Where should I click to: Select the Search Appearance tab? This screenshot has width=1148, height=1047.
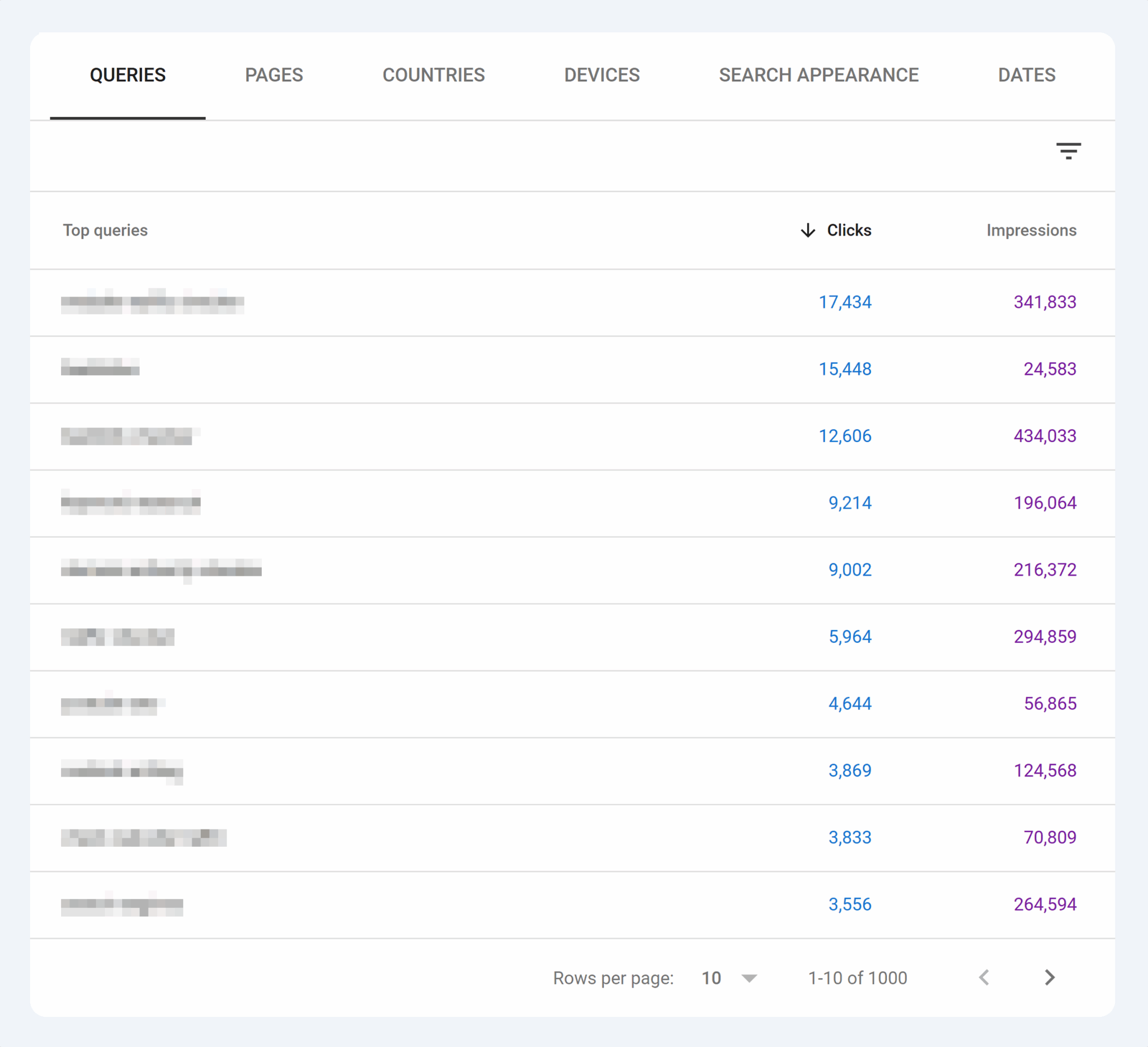[818, 75]
